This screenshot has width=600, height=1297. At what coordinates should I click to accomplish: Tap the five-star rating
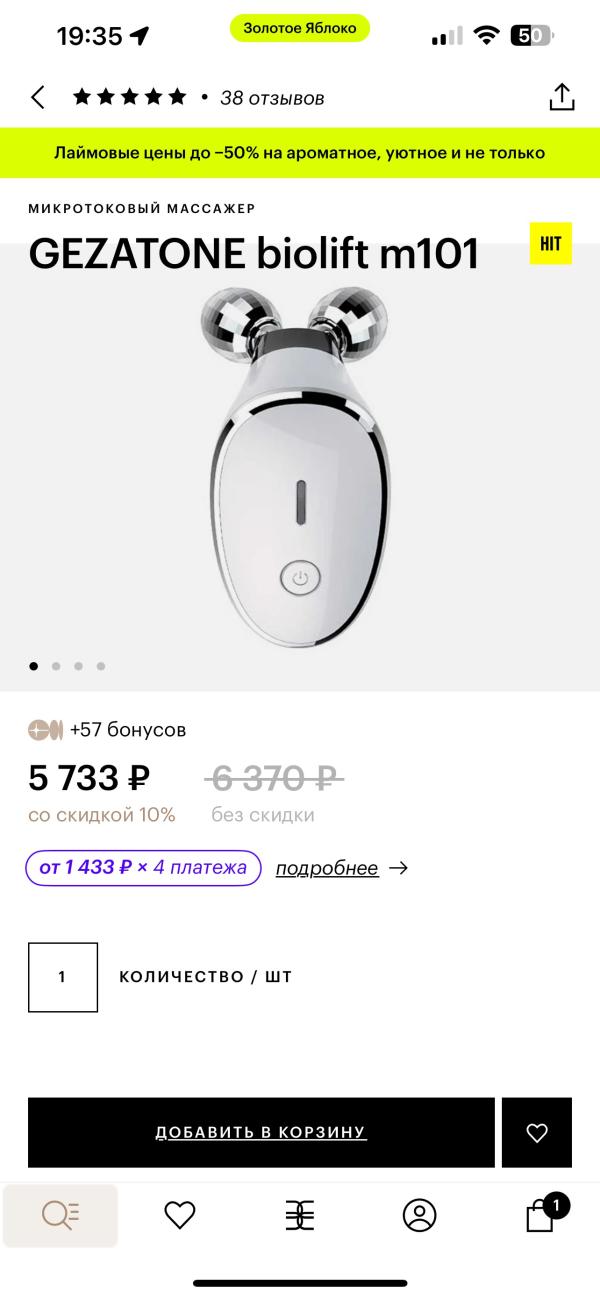(x=129, y=97)
